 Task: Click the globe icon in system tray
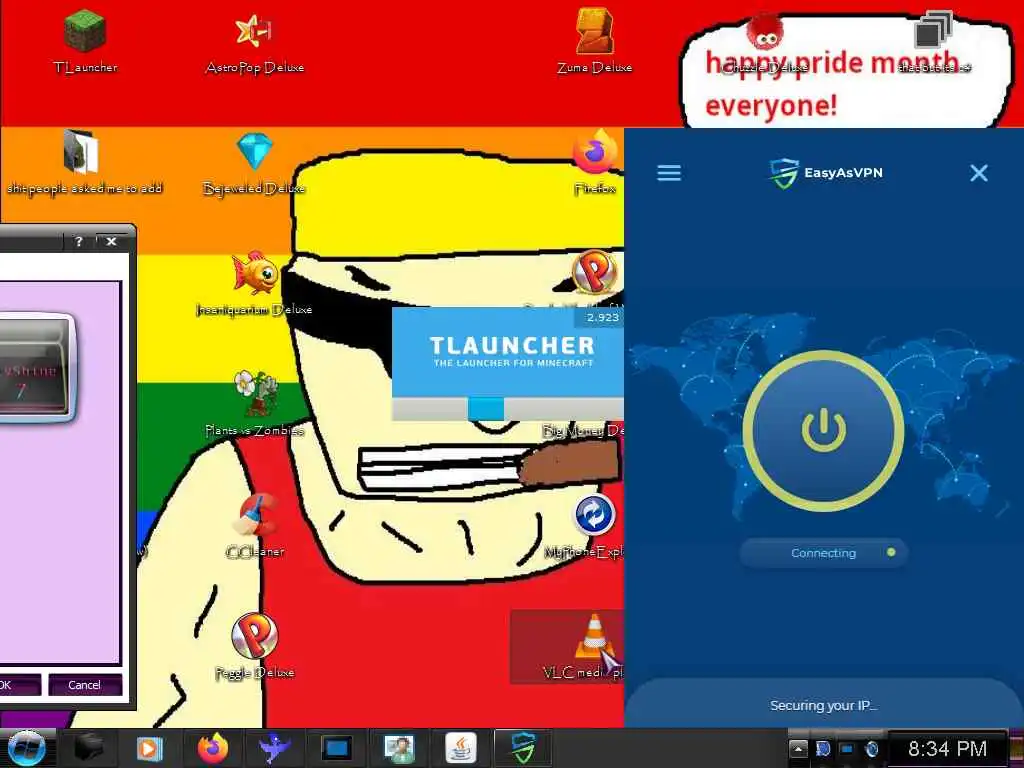[871, 749]
